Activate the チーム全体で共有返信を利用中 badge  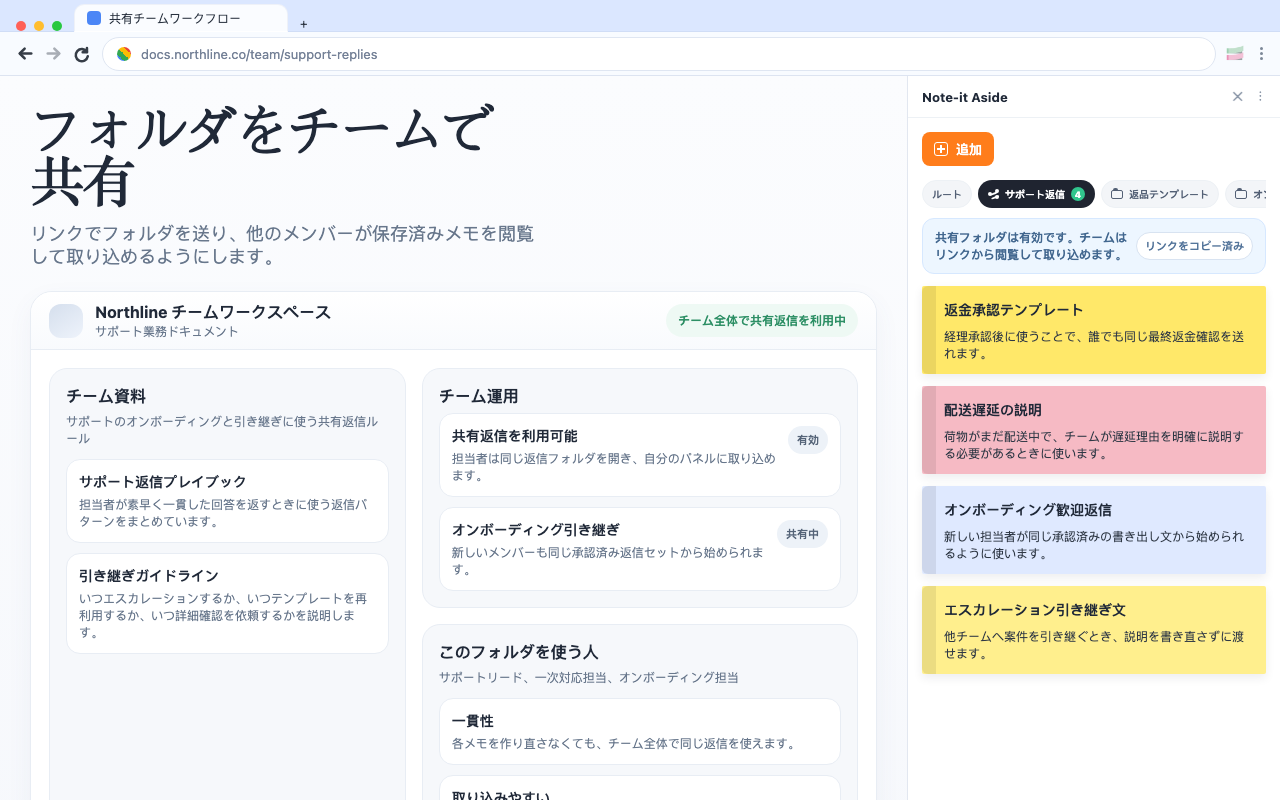point(762,321)
